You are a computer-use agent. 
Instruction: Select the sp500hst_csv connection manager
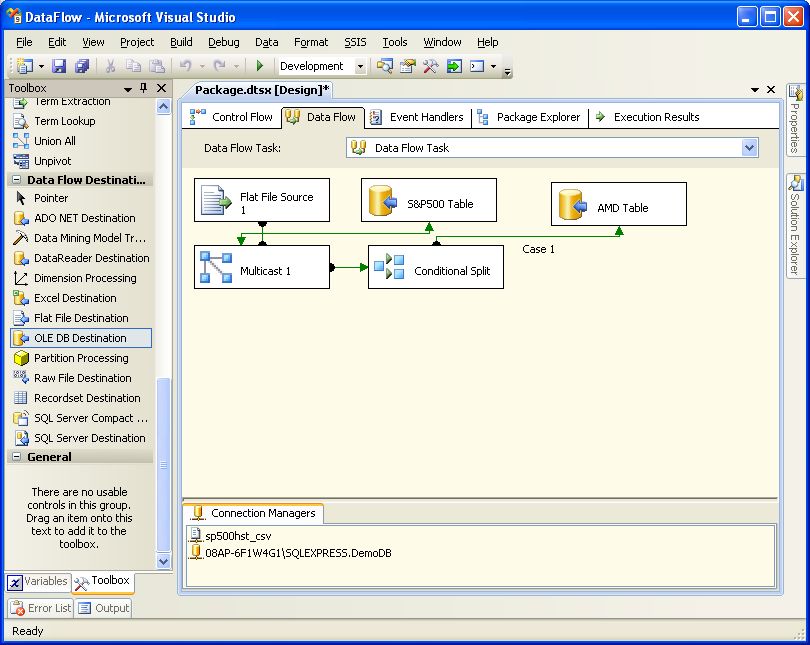[x=237, y=536]
